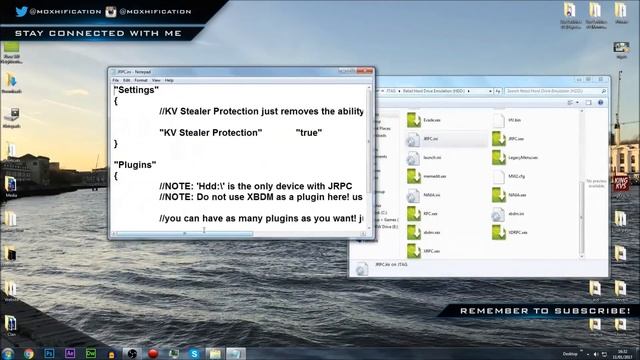Launch Photoshop from taskbar
This screenshot has height=360, width=640.
point(49,353)
